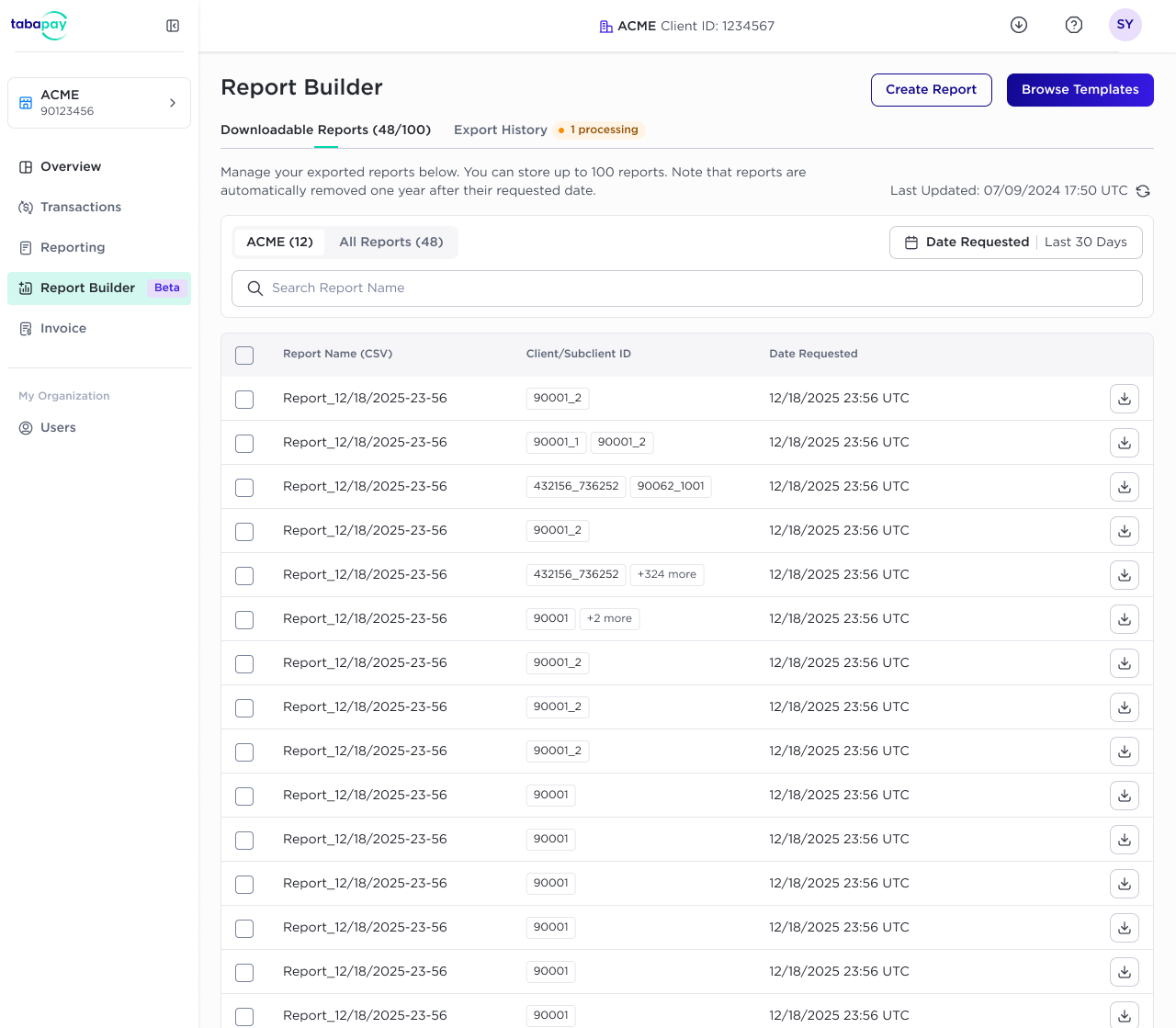1176x1028 pixels.
Task: Click the 90001_1 client ID chip
Action: 557,443
